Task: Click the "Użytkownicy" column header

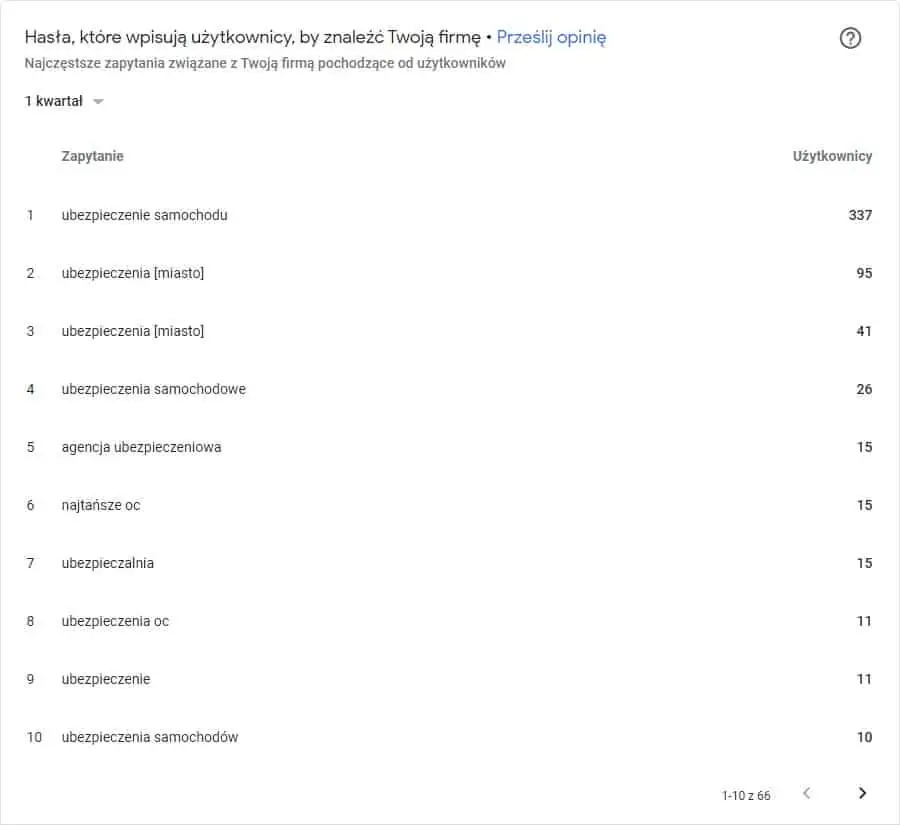Action: [x=832, y=156]
